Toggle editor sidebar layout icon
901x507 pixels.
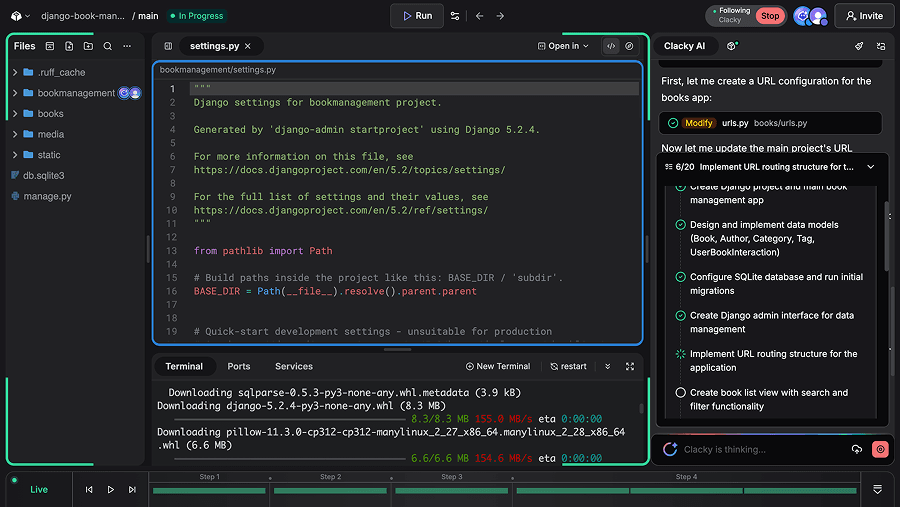tap(168, 46)
